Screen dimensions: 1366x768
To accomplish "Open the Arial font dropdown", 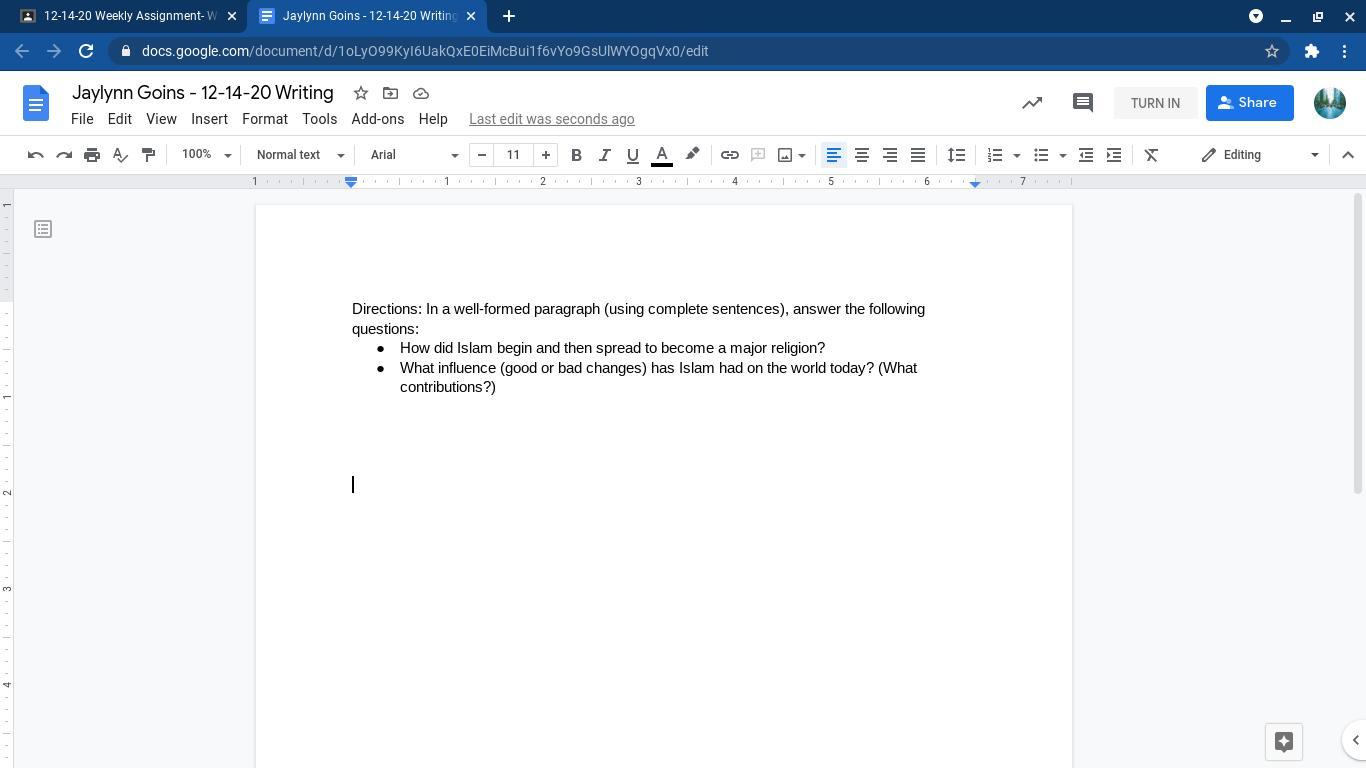I will [414, 155].
